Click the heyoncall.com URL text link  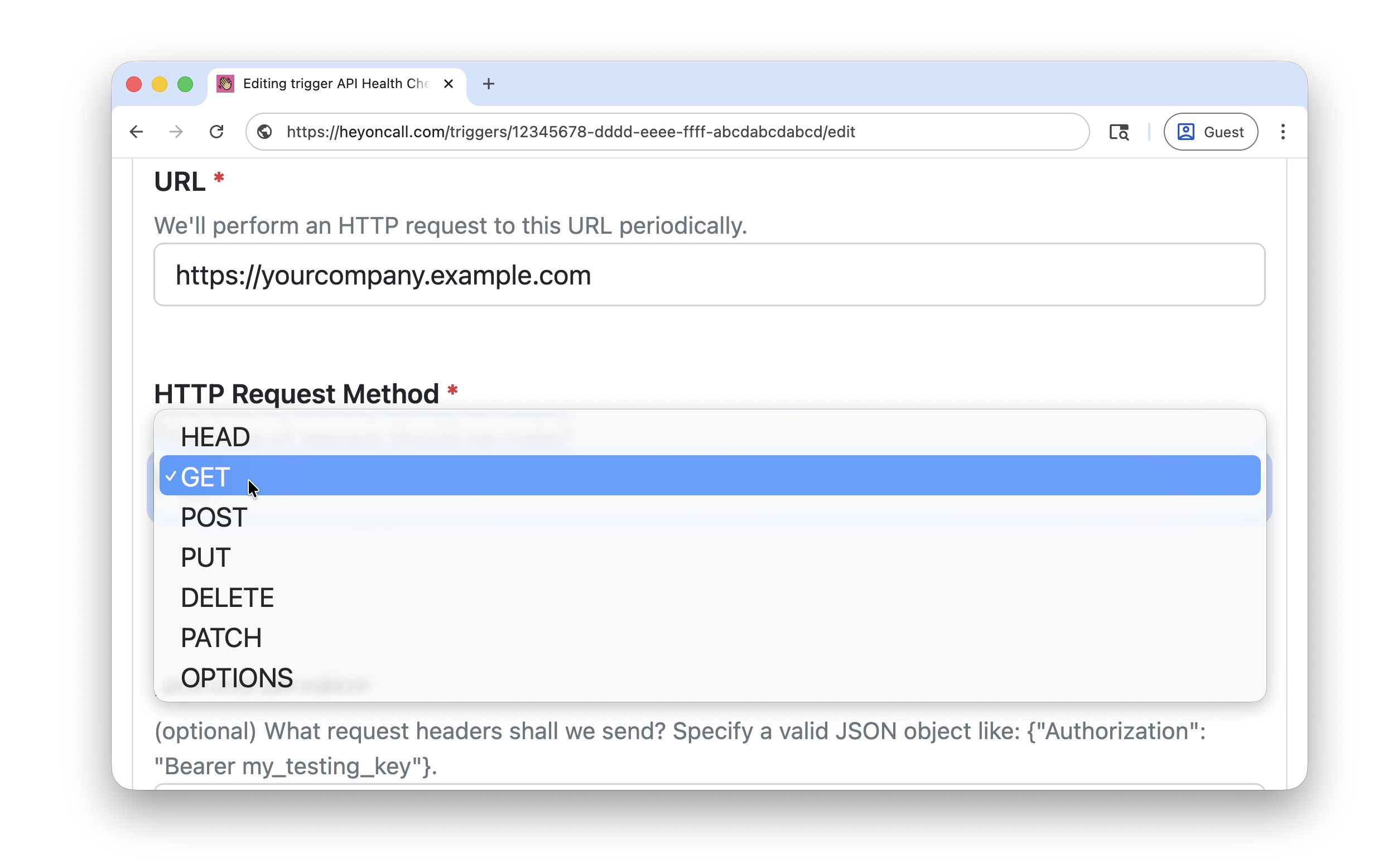pos(571,132)
